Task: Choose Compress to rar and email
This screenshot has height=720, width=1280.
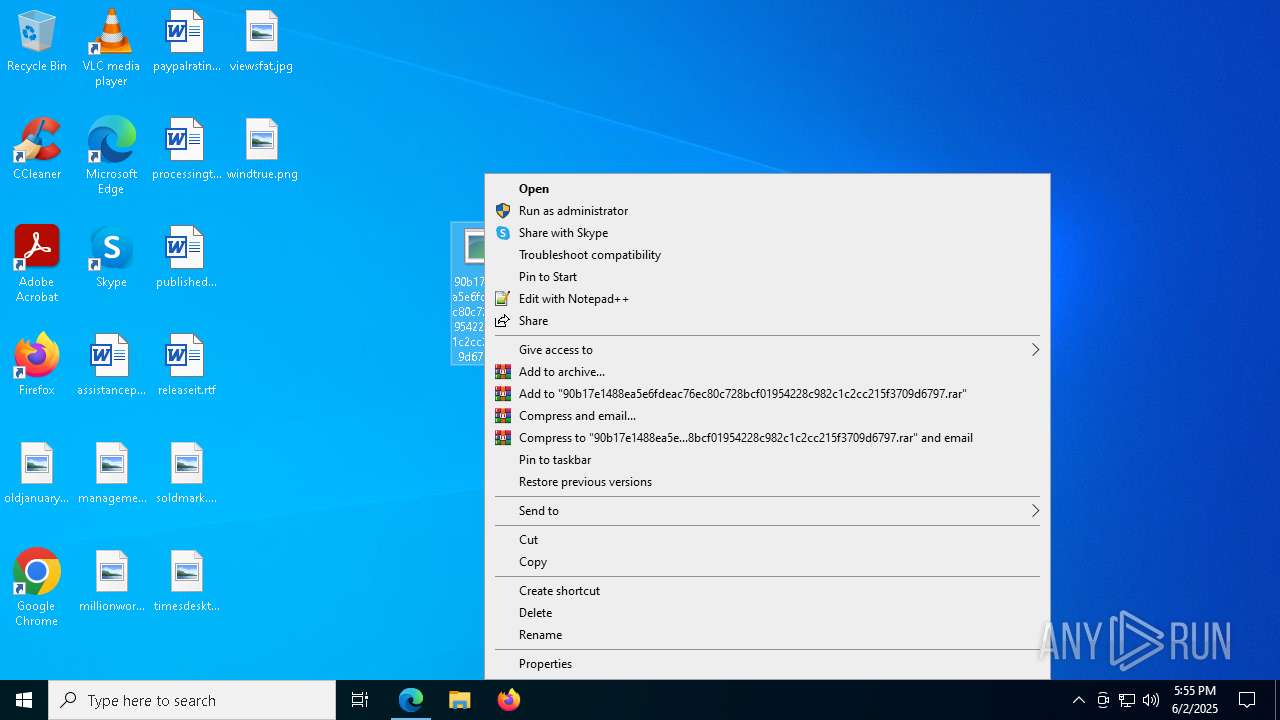Action: (x=767, y=438)
